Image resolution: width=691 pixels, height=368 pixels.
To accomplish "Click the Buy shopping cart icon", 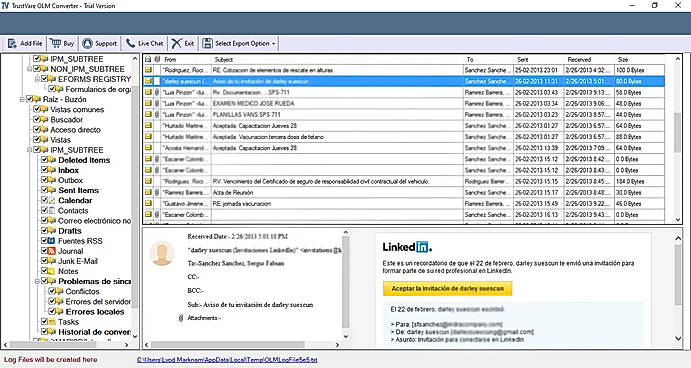I will tap(56, 43).
